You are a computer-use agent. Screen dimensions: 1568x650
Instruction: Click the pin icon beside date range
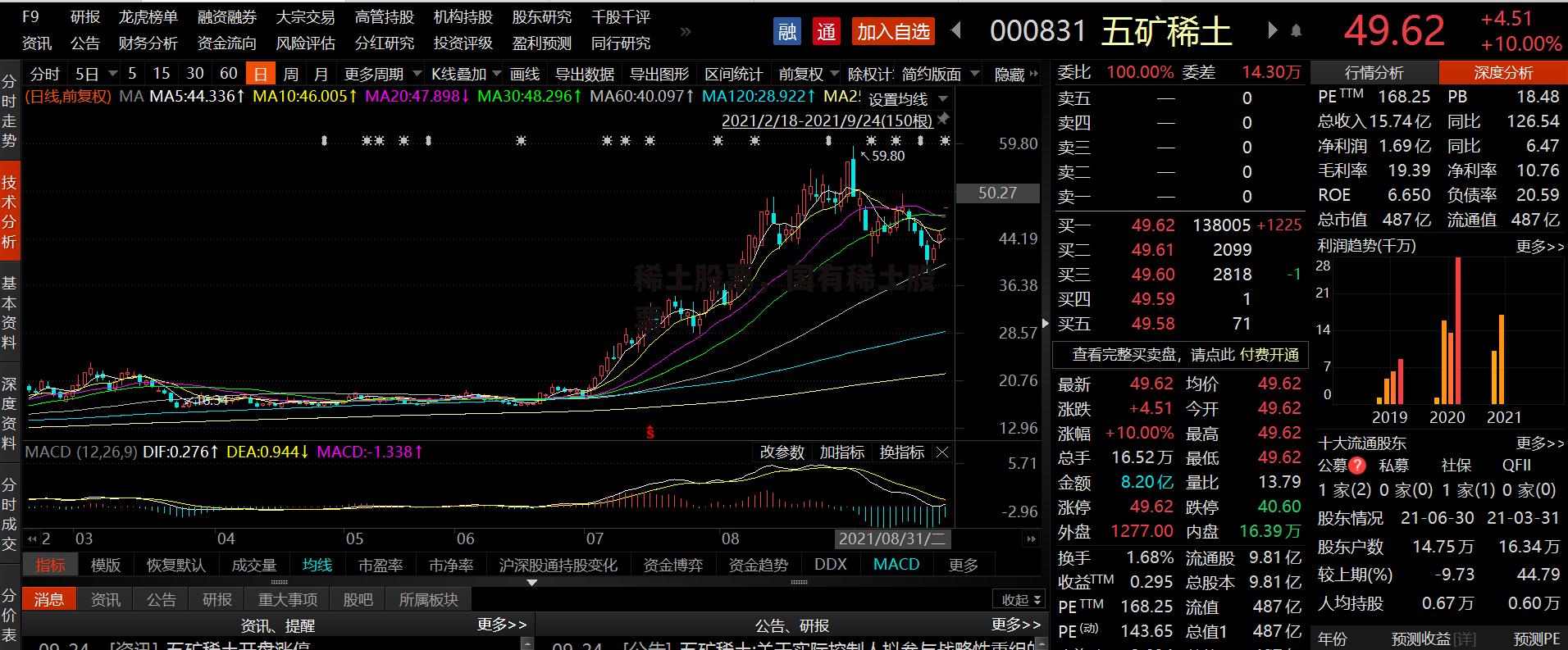coord(944,120)
